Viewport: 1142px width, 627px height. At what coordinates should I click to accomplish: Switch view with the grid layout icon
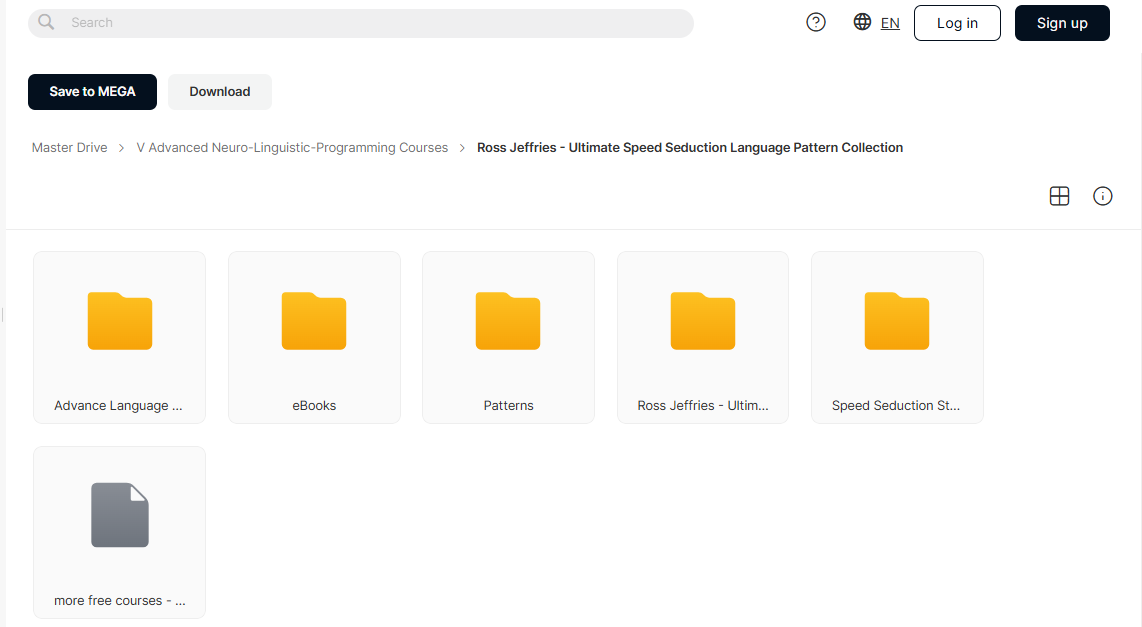[1059, 196]
